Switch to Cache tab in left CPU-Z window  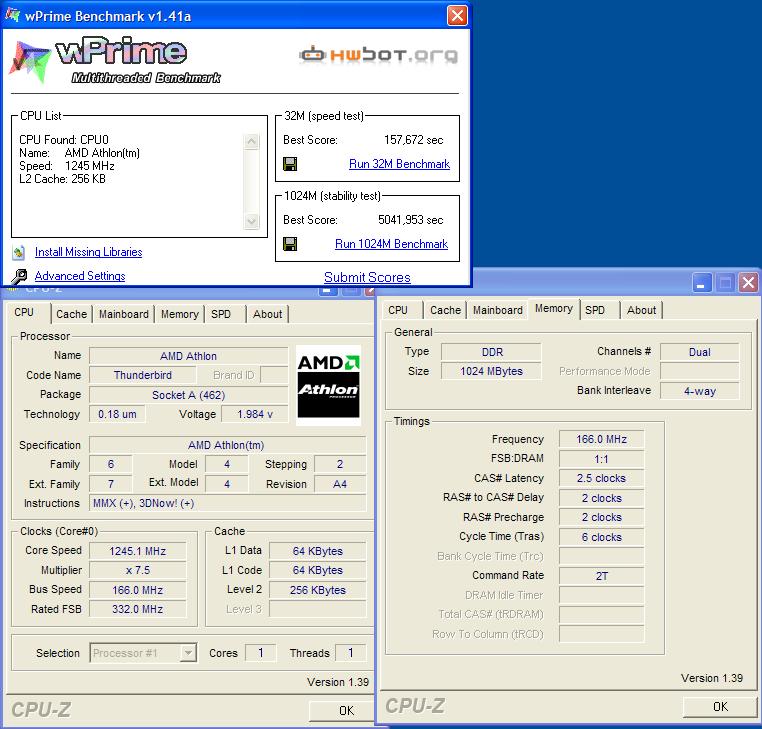71,314
